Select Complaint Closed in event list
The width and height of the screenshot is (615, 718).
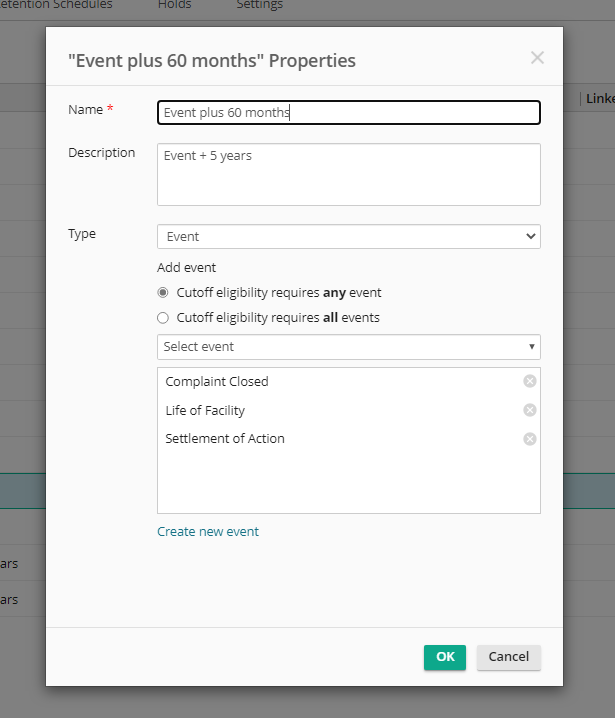(217, 381)
